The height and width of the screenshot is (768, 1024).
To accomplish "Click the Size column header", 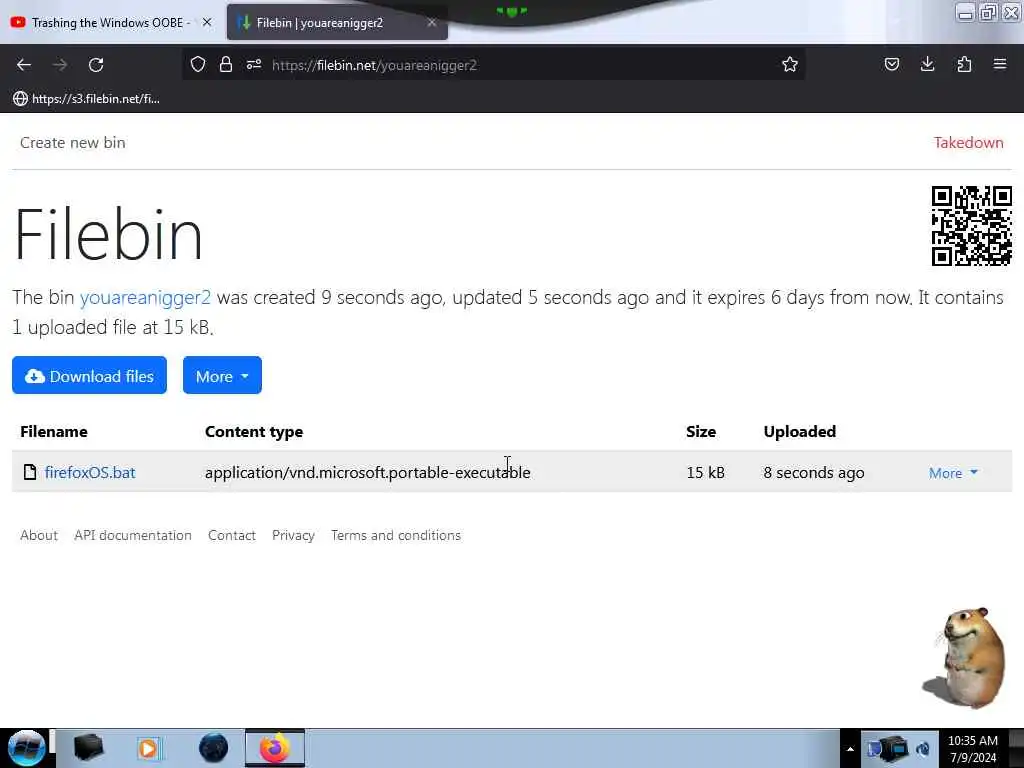I will click(701, 432).
